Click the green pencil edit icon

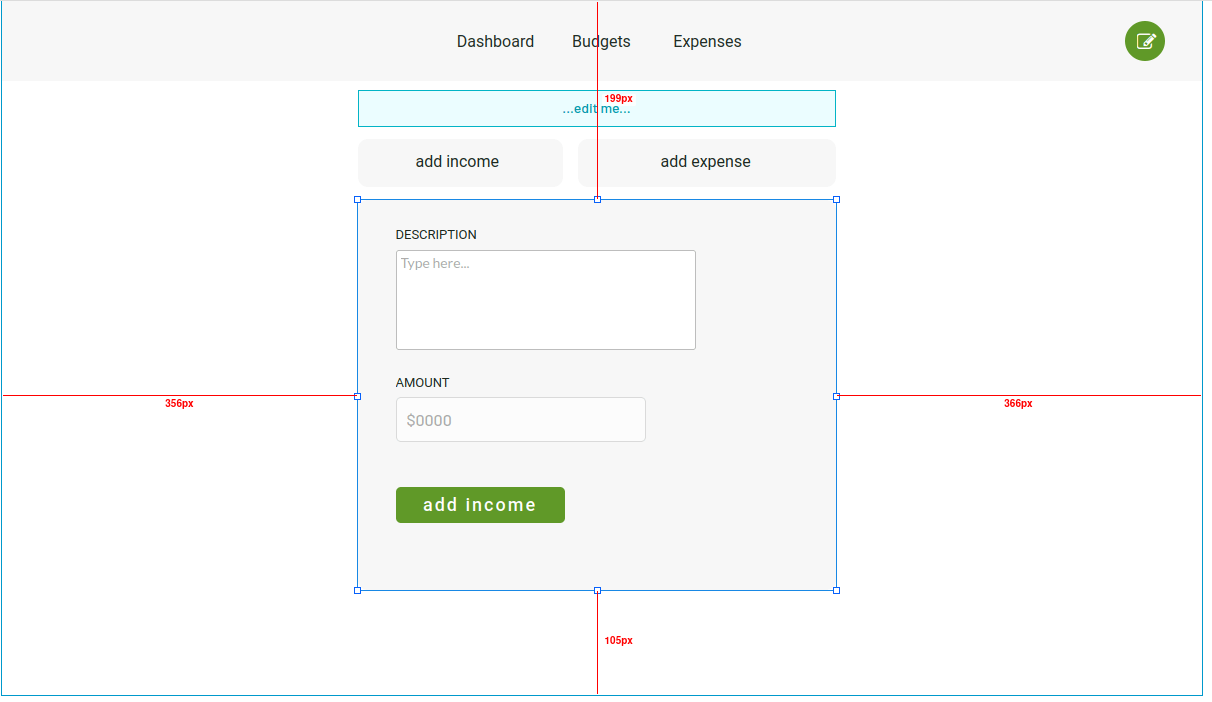pyautogui.click(x=1144, y=41)
